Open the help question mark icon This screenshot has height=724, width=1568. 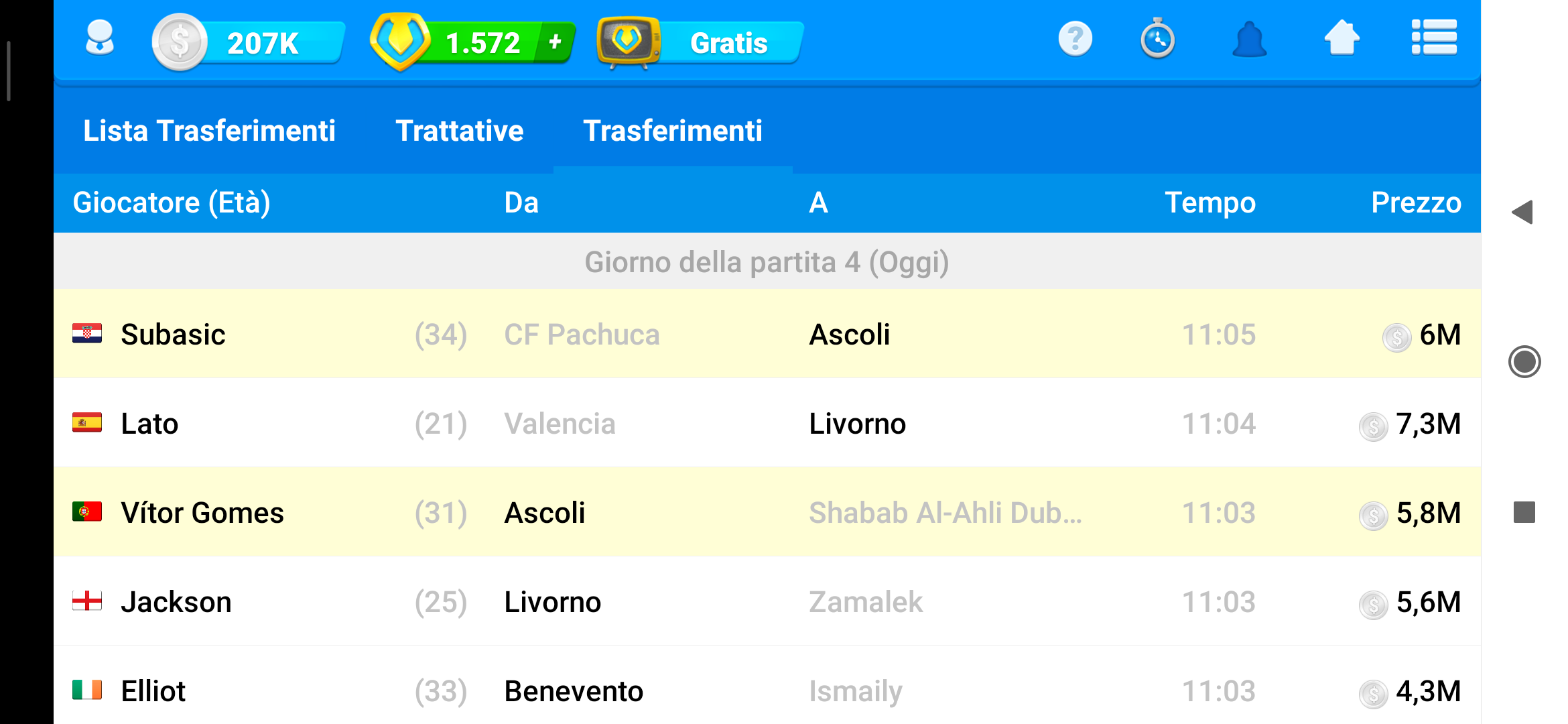pyautogui.click(x=1075, y=39)
